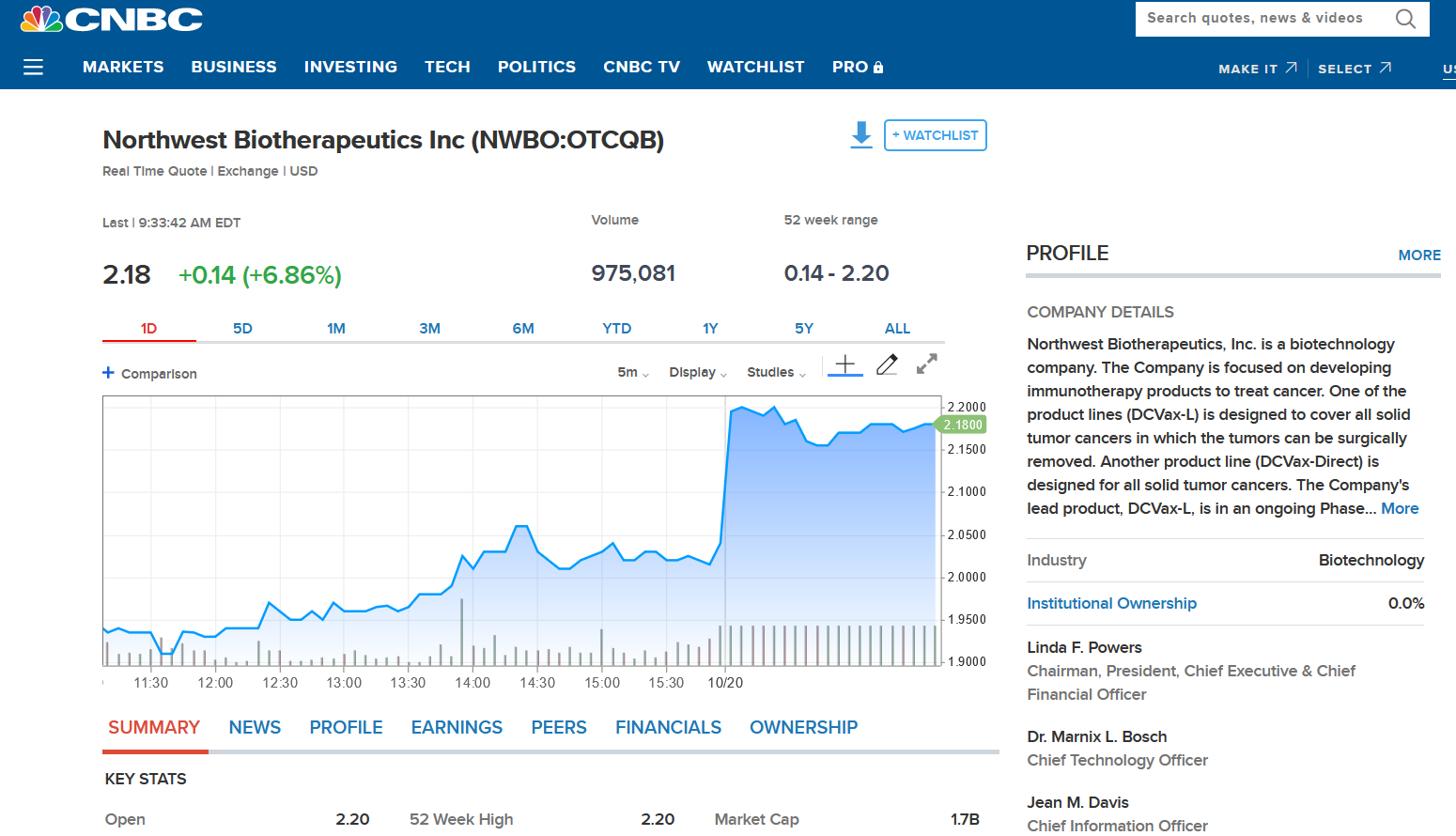Click the search quotes input field
The width and height of the screenshot is (1456, 836).
point(1259,19)
